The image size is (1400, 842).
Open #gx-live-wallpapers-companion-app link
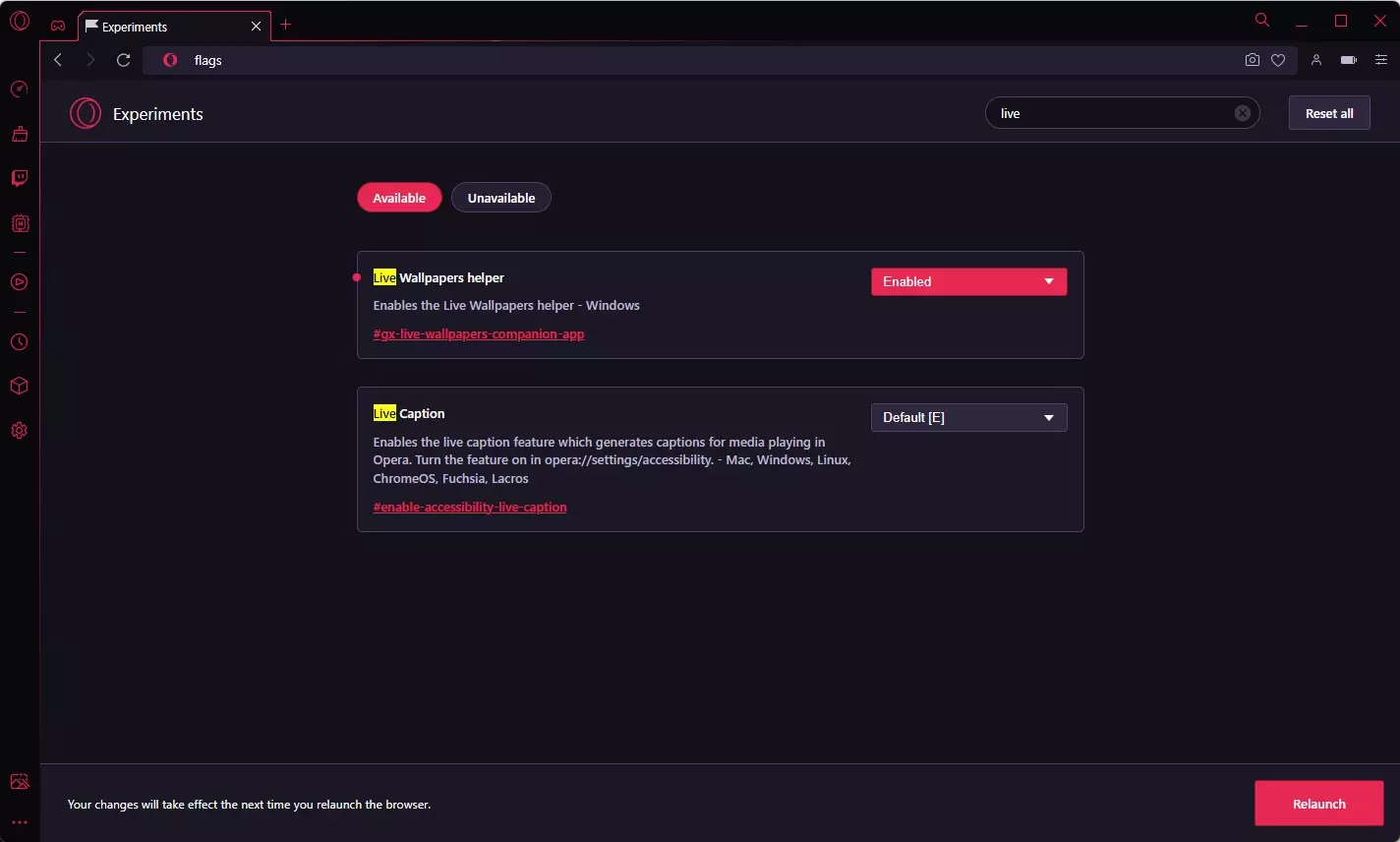pyautogui.click(x=479, y=333)
